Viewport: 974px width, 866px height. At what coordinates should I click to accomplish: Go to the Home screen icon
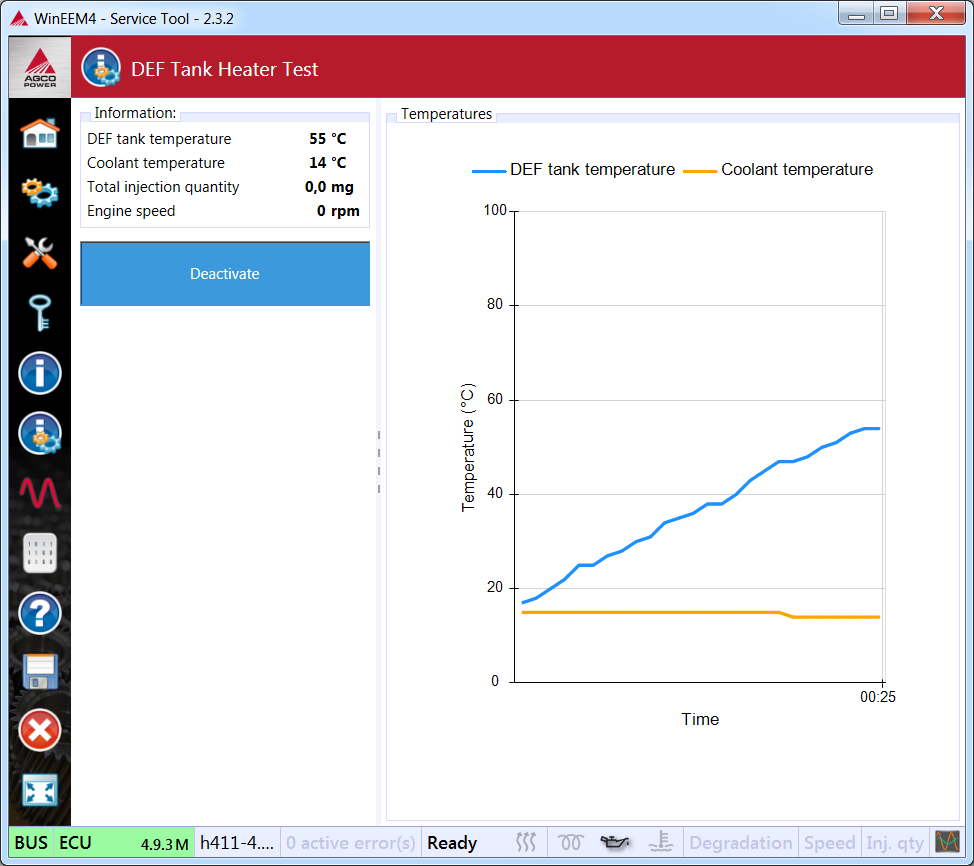[40, 132]
